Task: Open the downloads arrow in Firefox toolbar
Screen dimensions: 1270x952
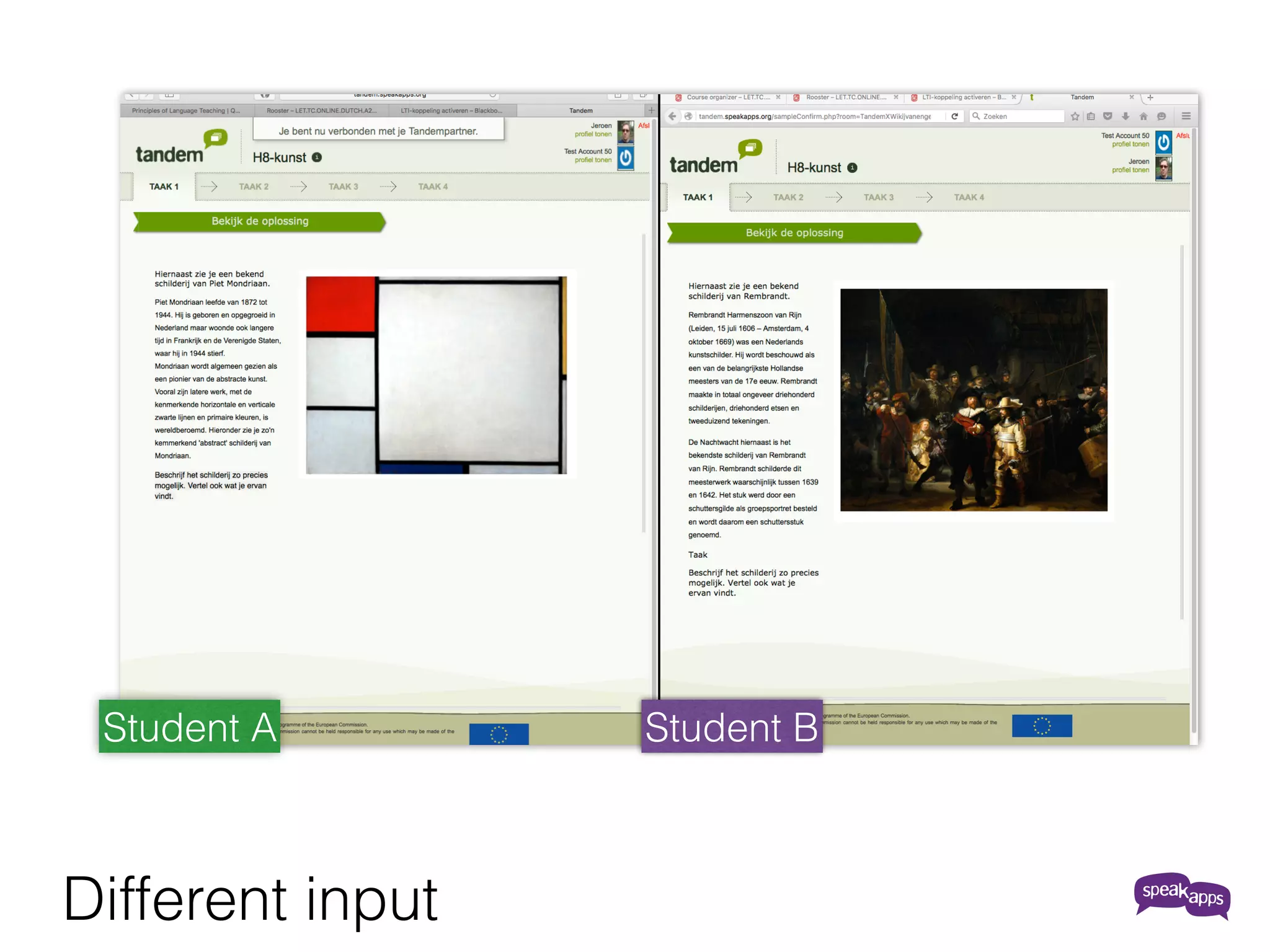Action: (x=1126, y=117)
